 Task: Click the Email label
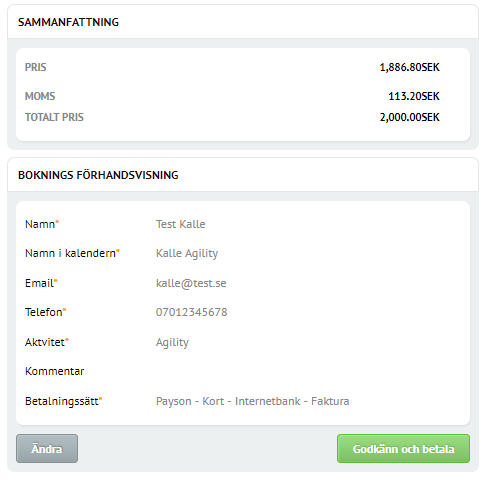tap(41, 283)
